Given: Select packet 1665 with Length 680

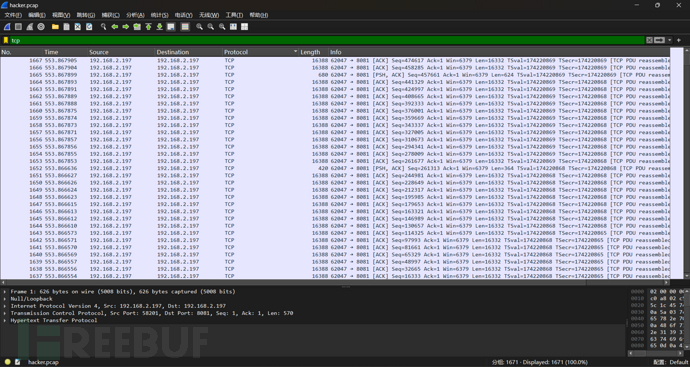Looking at the screenshot, I should click(335, 75).
